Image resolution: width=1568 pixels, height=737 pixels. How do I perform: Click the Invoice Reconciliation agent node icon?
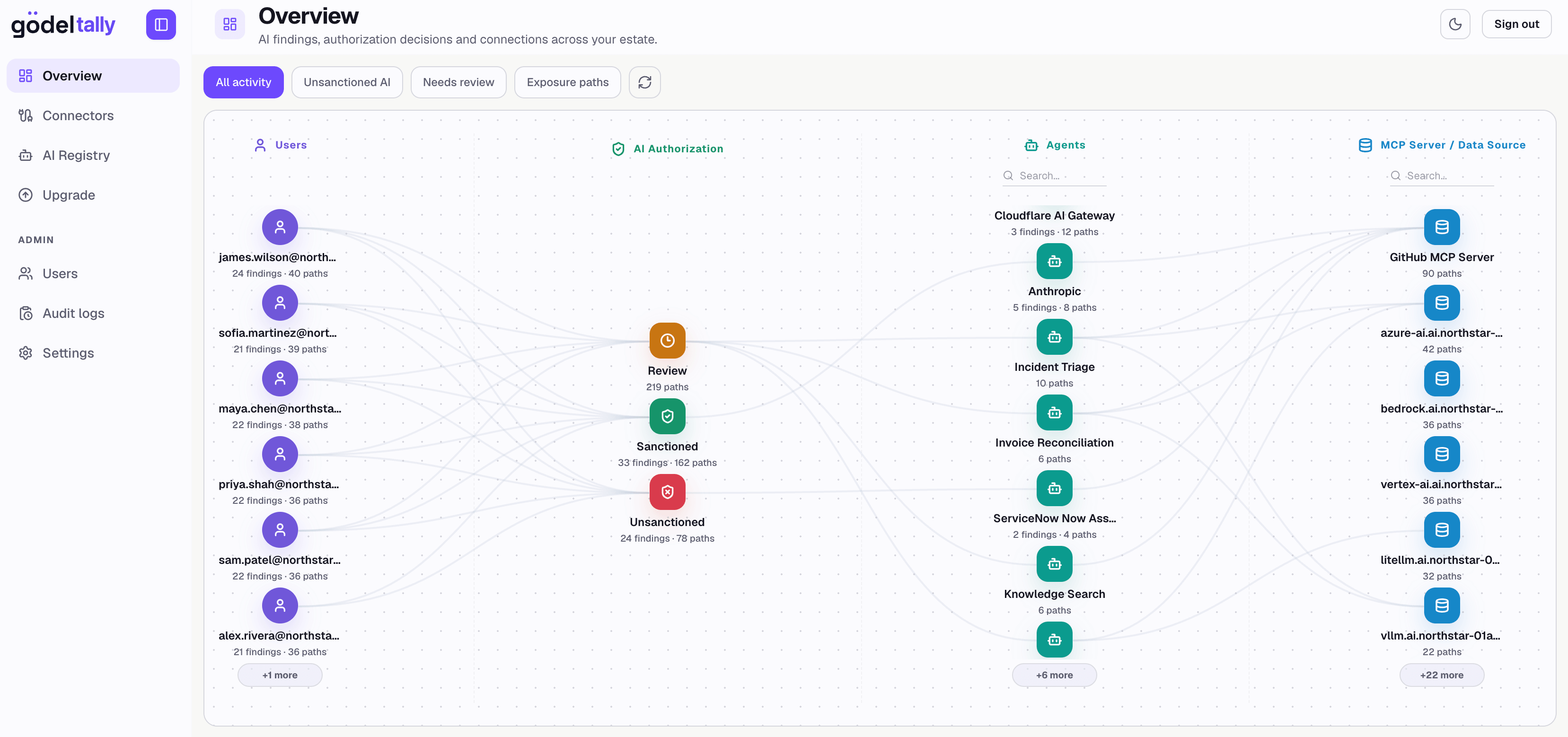[1054, 412]
